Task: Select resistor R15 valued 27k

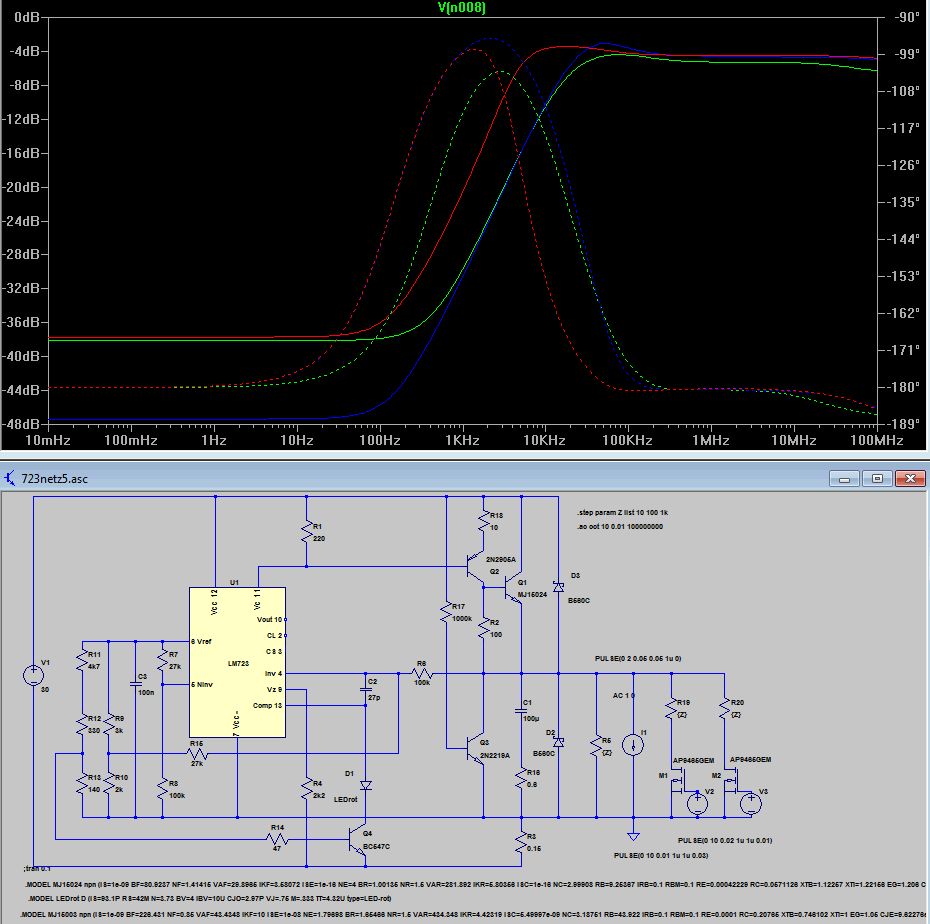Action: 197,753
